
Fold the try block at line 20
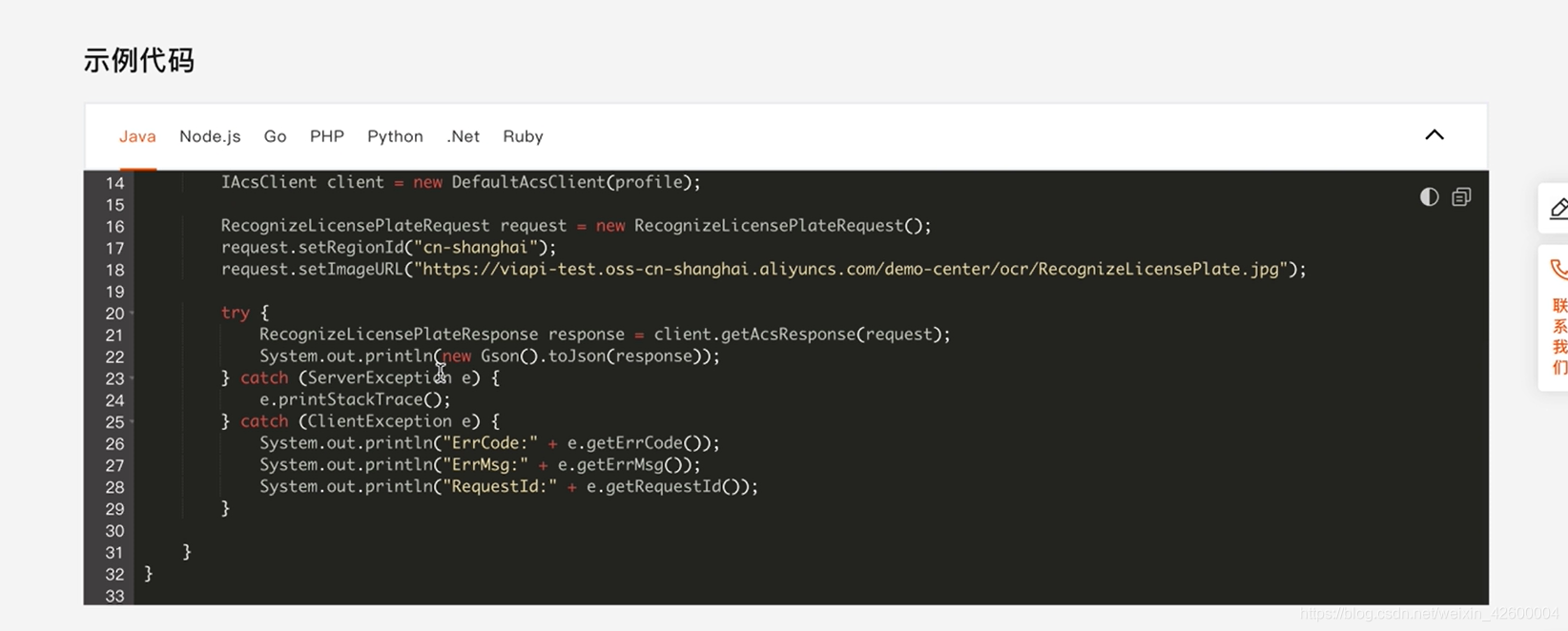pyautogui.click(x=132, y=313)
